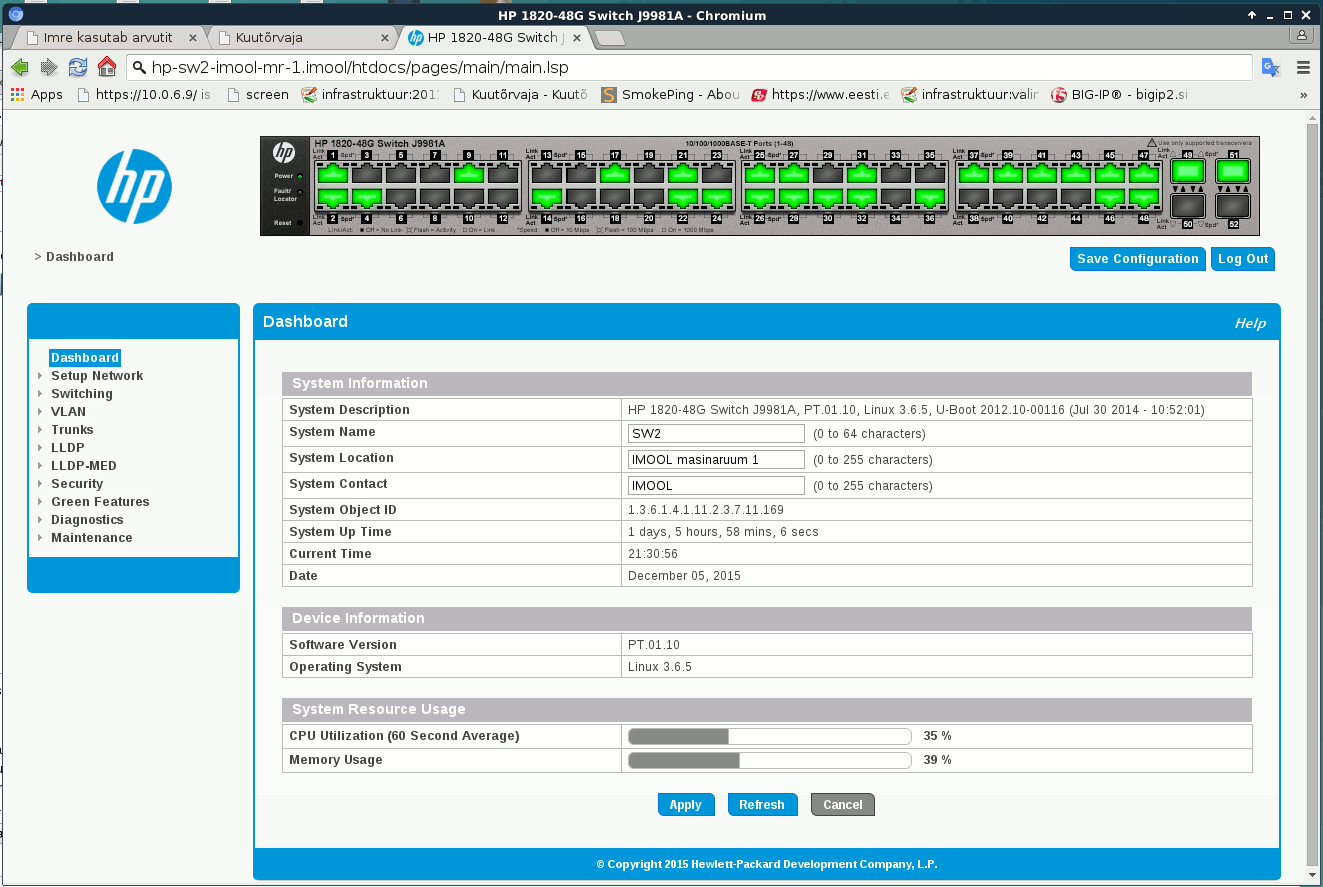Click the browser address bar

(690, 67)
